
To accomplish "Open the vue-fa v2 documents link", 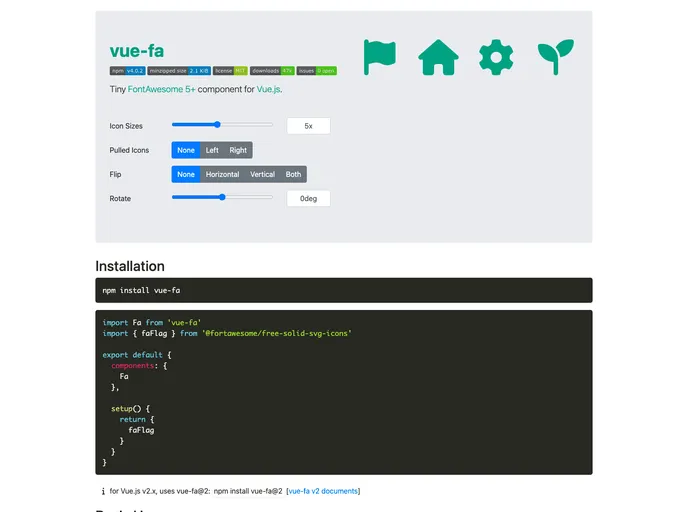I will click(323, 491).
